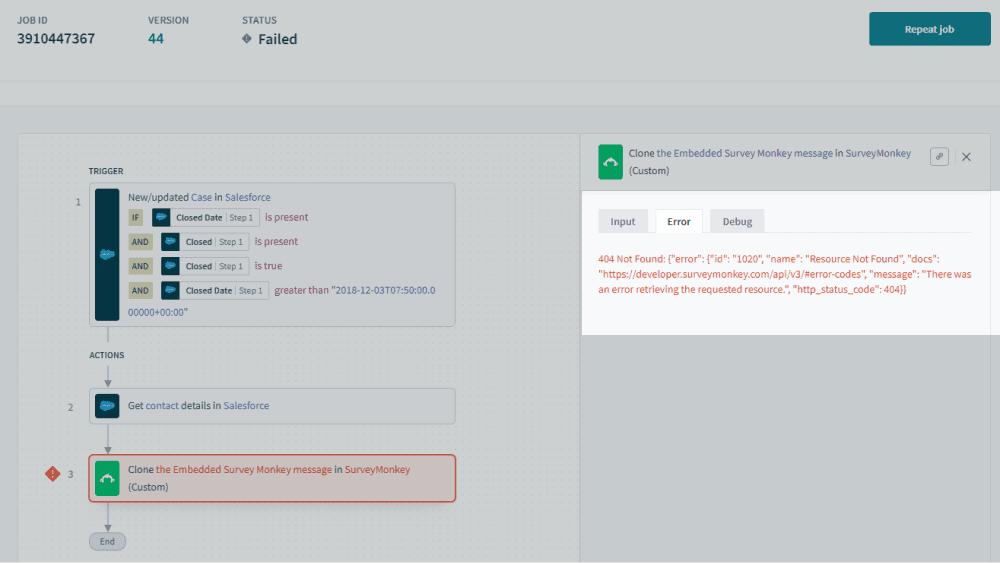Click SurveyMonkey icon on step 3
The height and width of the screenshot is (563, 1000).
pos(107,478)
